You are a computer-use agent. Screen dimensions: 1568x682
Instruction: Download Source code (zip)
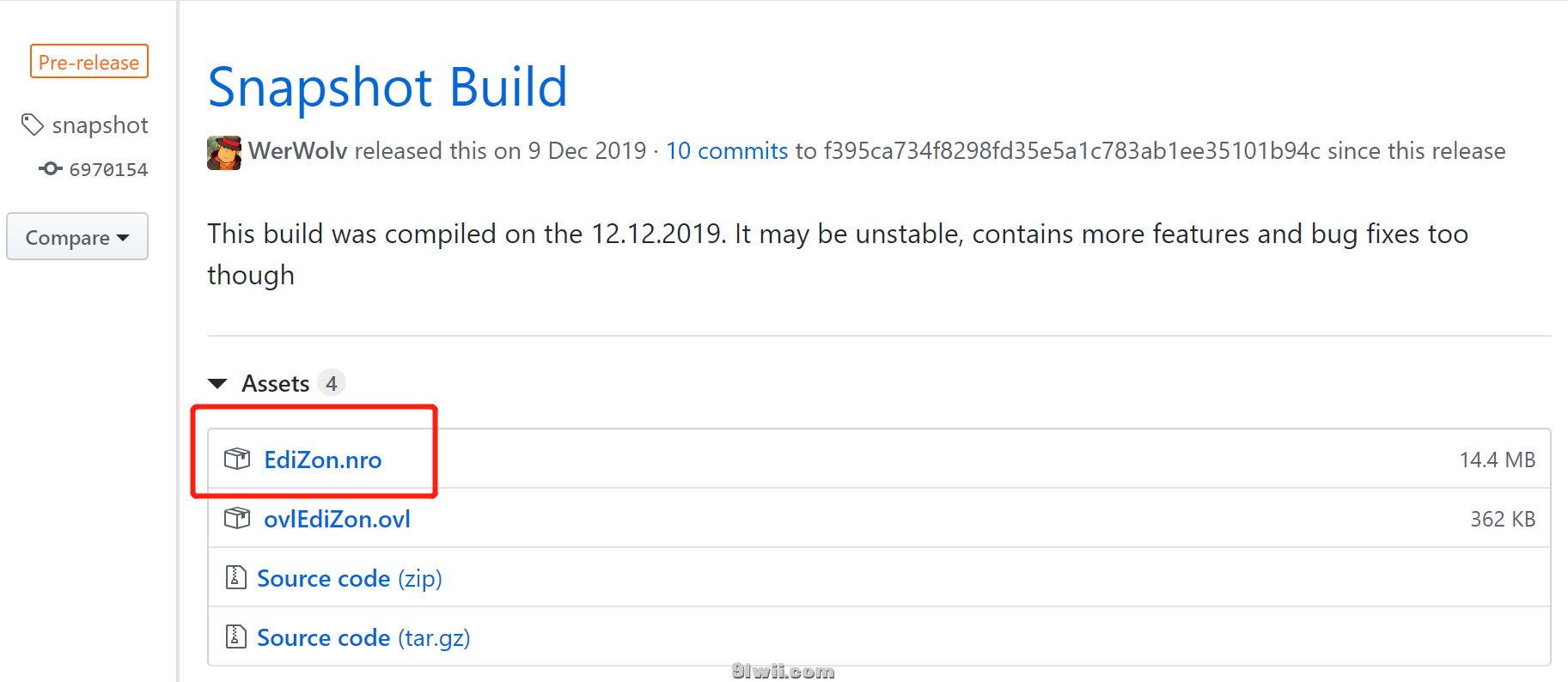(350, 578)
